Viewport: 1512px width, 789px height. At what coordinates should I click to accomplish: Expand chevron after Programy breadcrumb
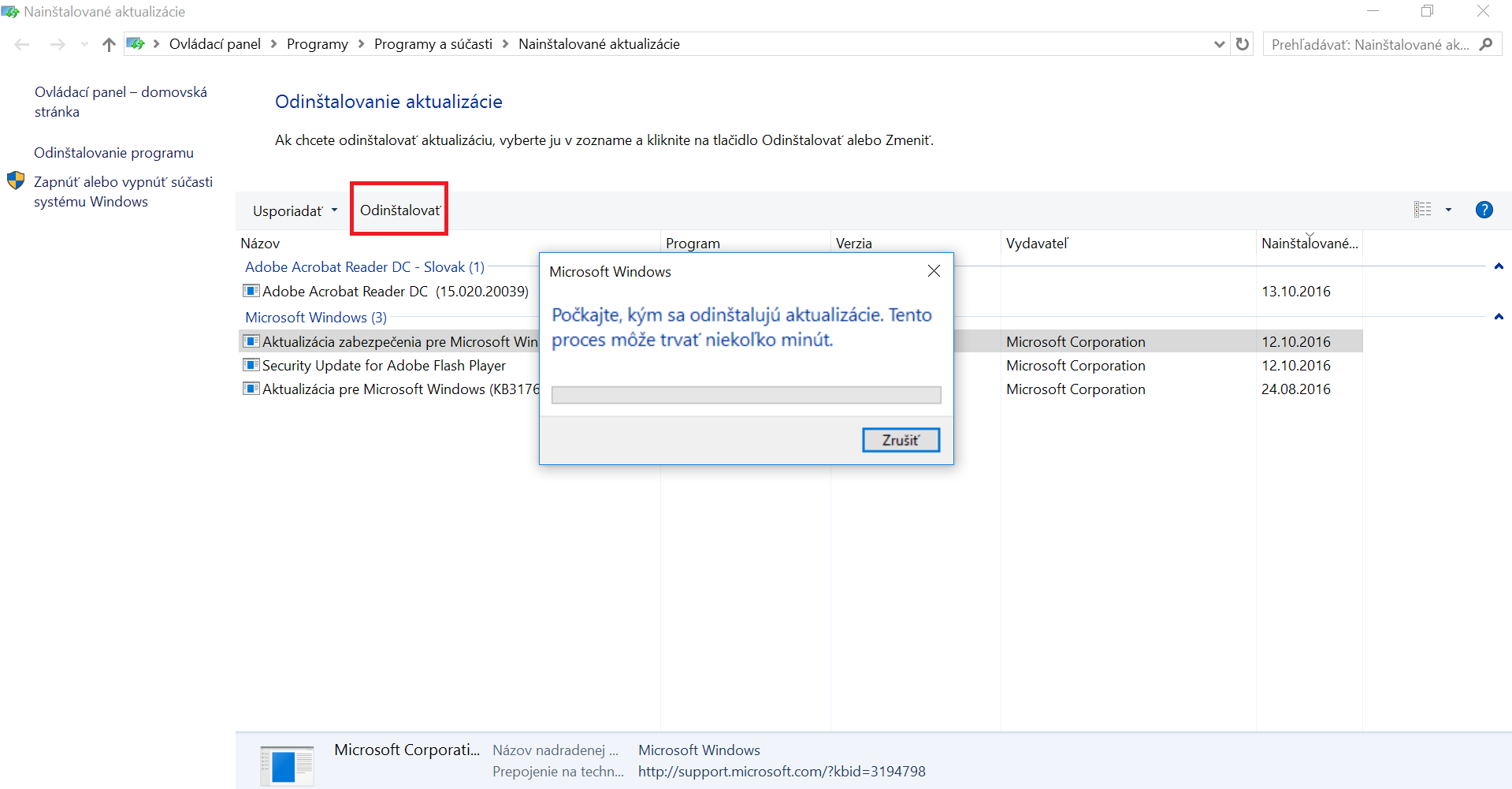362,44
